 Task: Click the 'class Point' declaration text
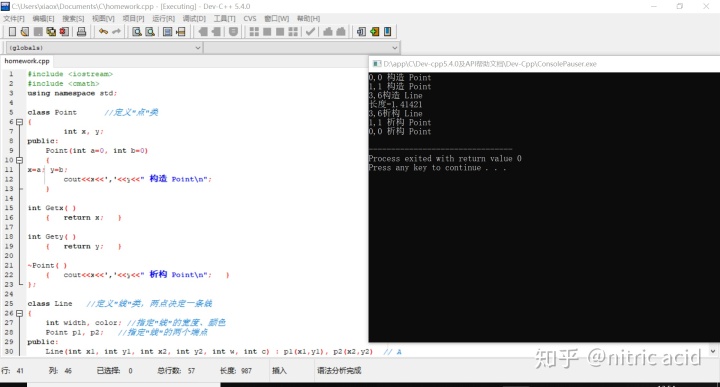pyautogui.click(x=52, y=112)
